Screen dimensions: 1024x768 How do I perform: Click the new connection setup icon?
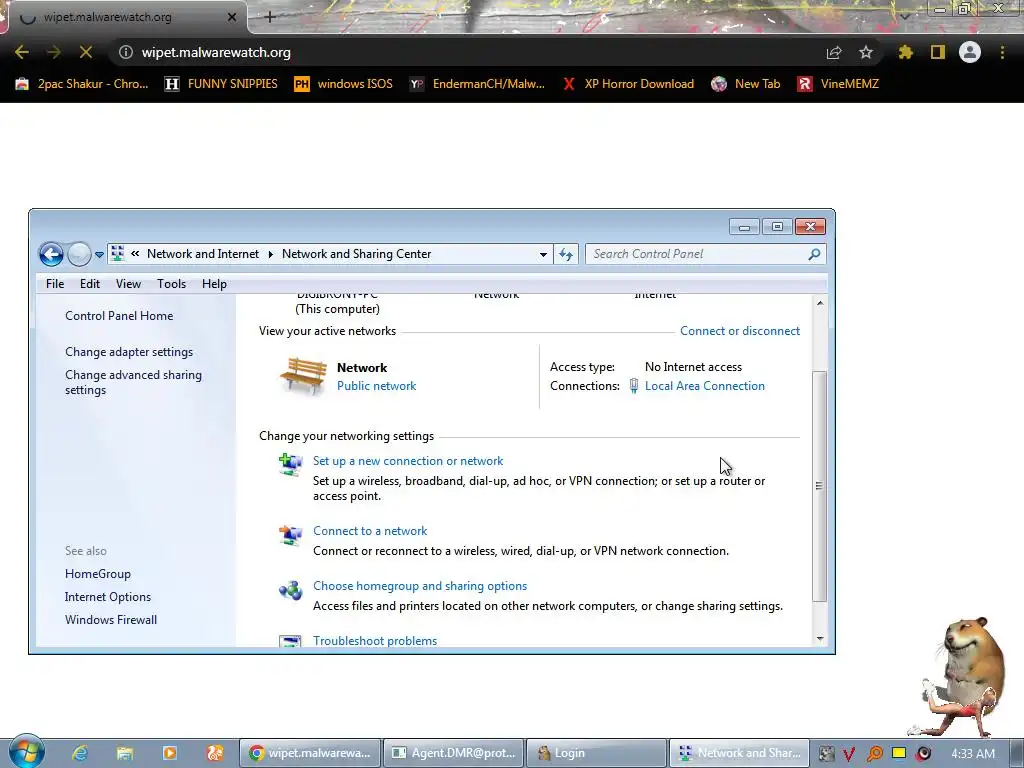(290, 465)
